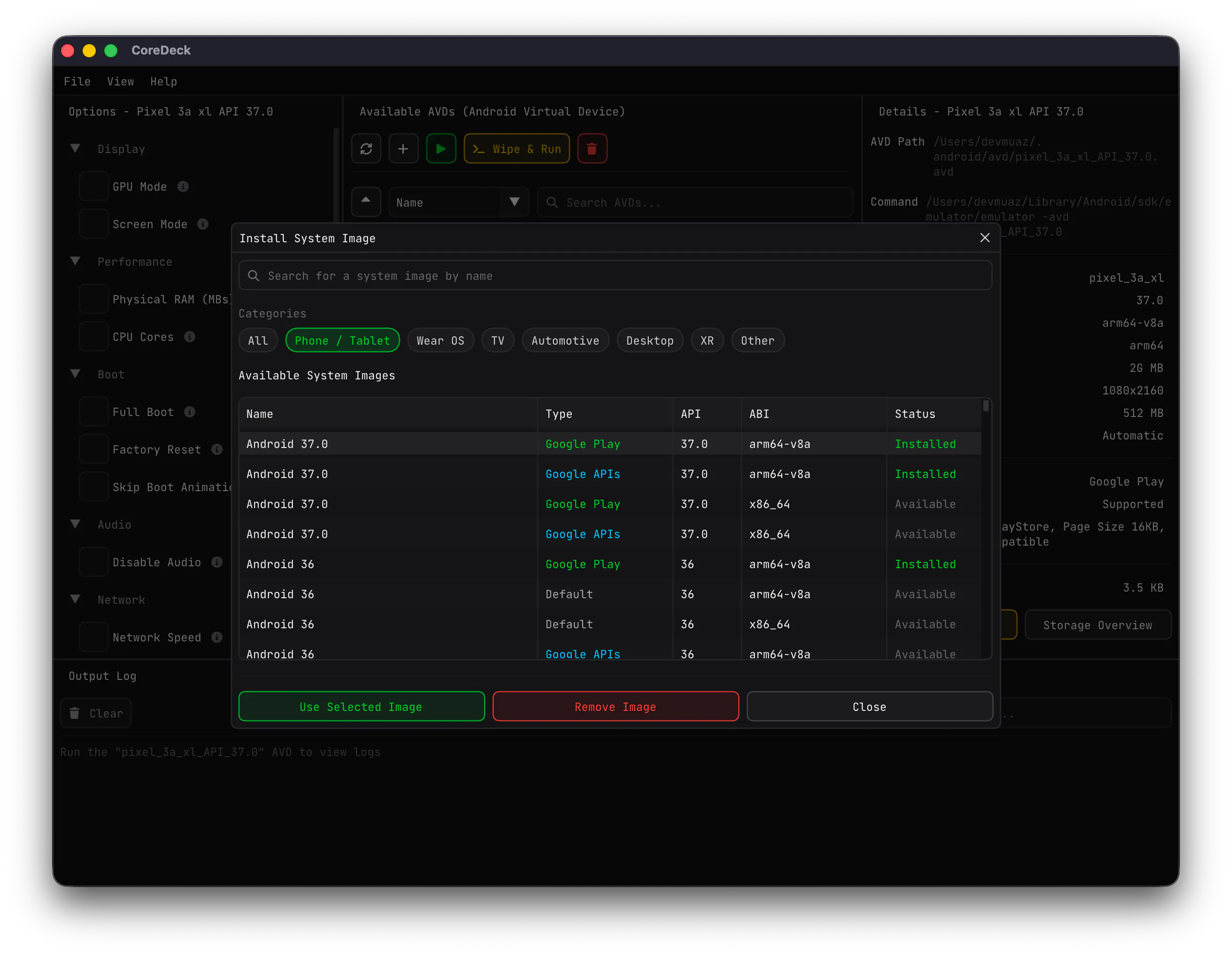
Task: Toggle the Physical RAM checkbox
Action: (93, 299)
